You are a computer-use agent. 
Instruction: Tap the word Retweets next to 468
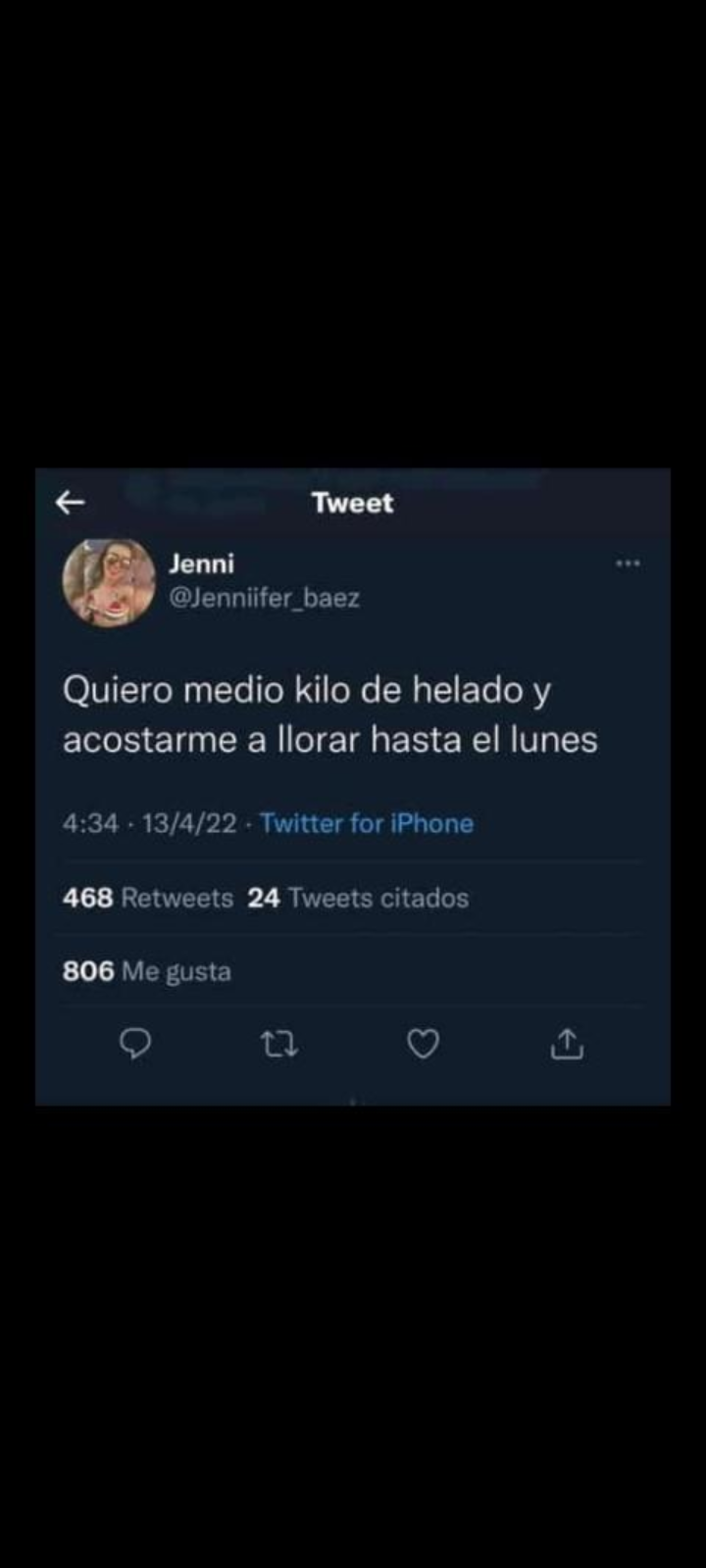(177, 898)
